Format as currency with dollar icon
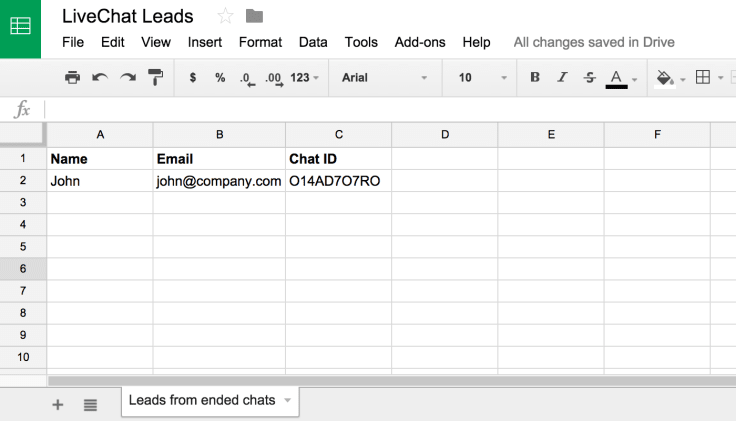Viewport: 736px width, 421px height. point(192,77)
